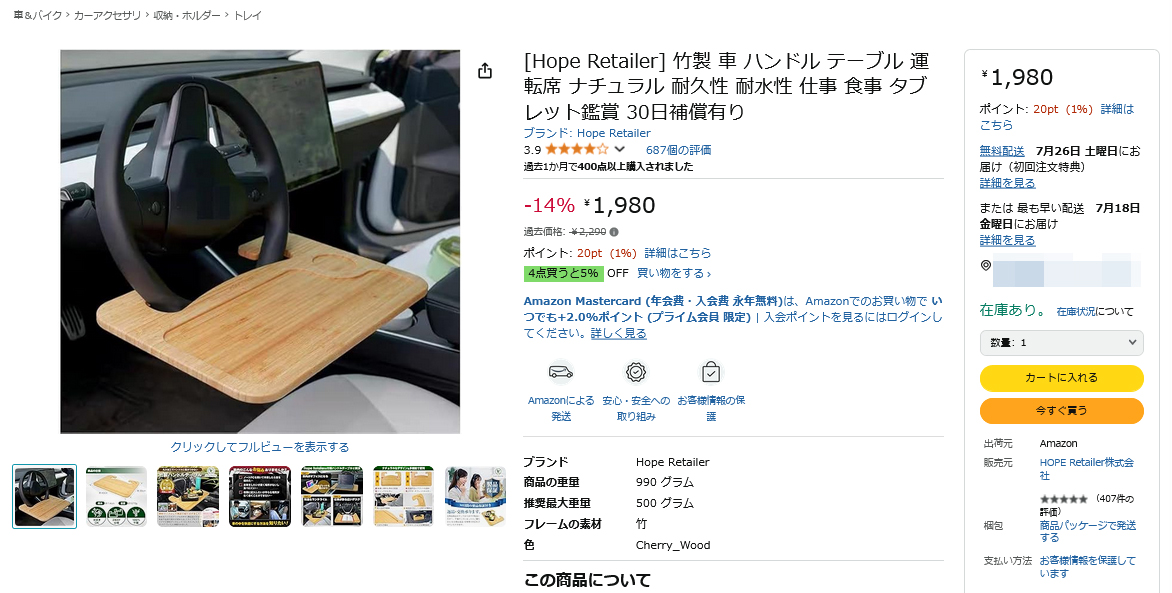Open the 買い物をする link with chevron
The height and width of the screenshot is (593, 1172).
pos(673,274)
